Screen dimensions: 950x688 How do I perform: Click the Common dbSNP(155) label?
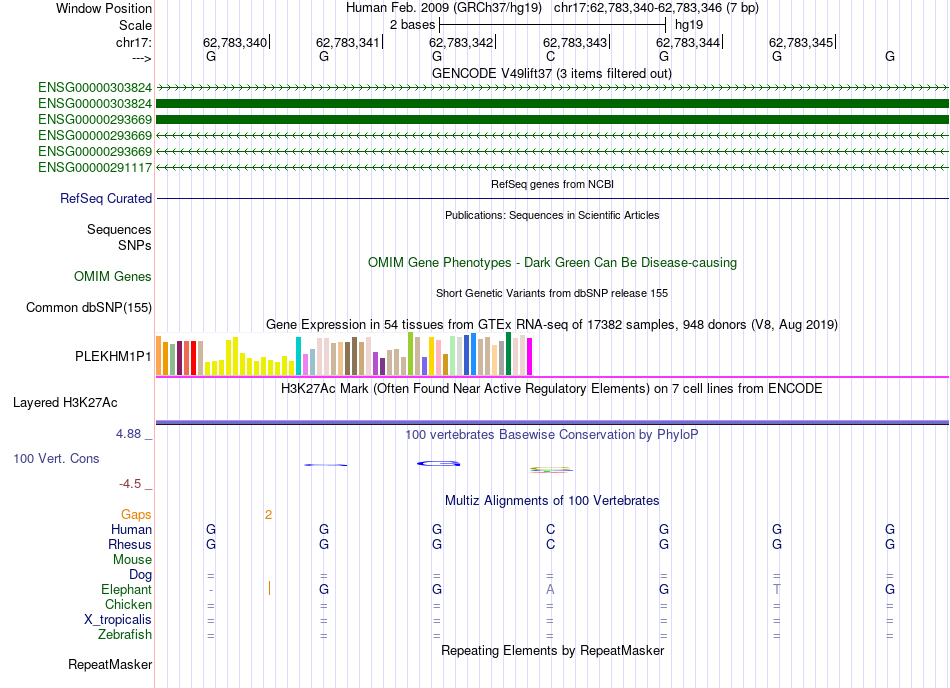(89, 308)
